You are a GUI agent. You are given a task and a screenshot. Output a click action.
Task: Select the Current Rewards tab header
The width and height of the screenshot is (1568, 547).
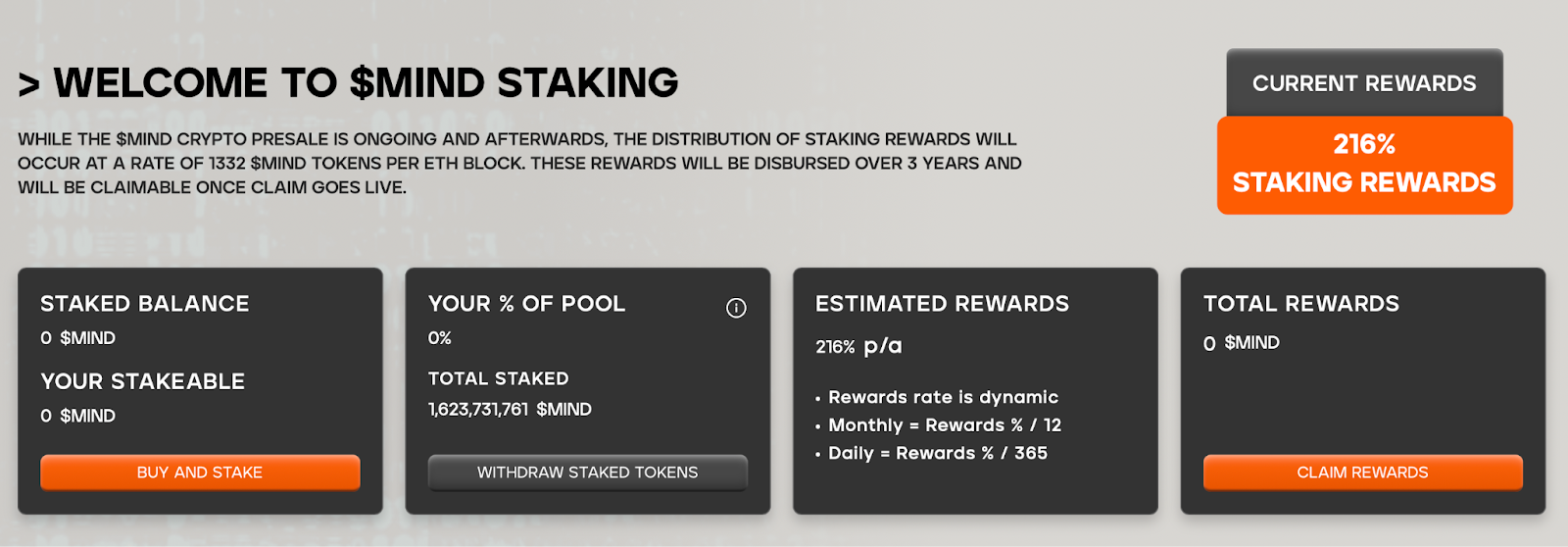(x=1364, y=83)
